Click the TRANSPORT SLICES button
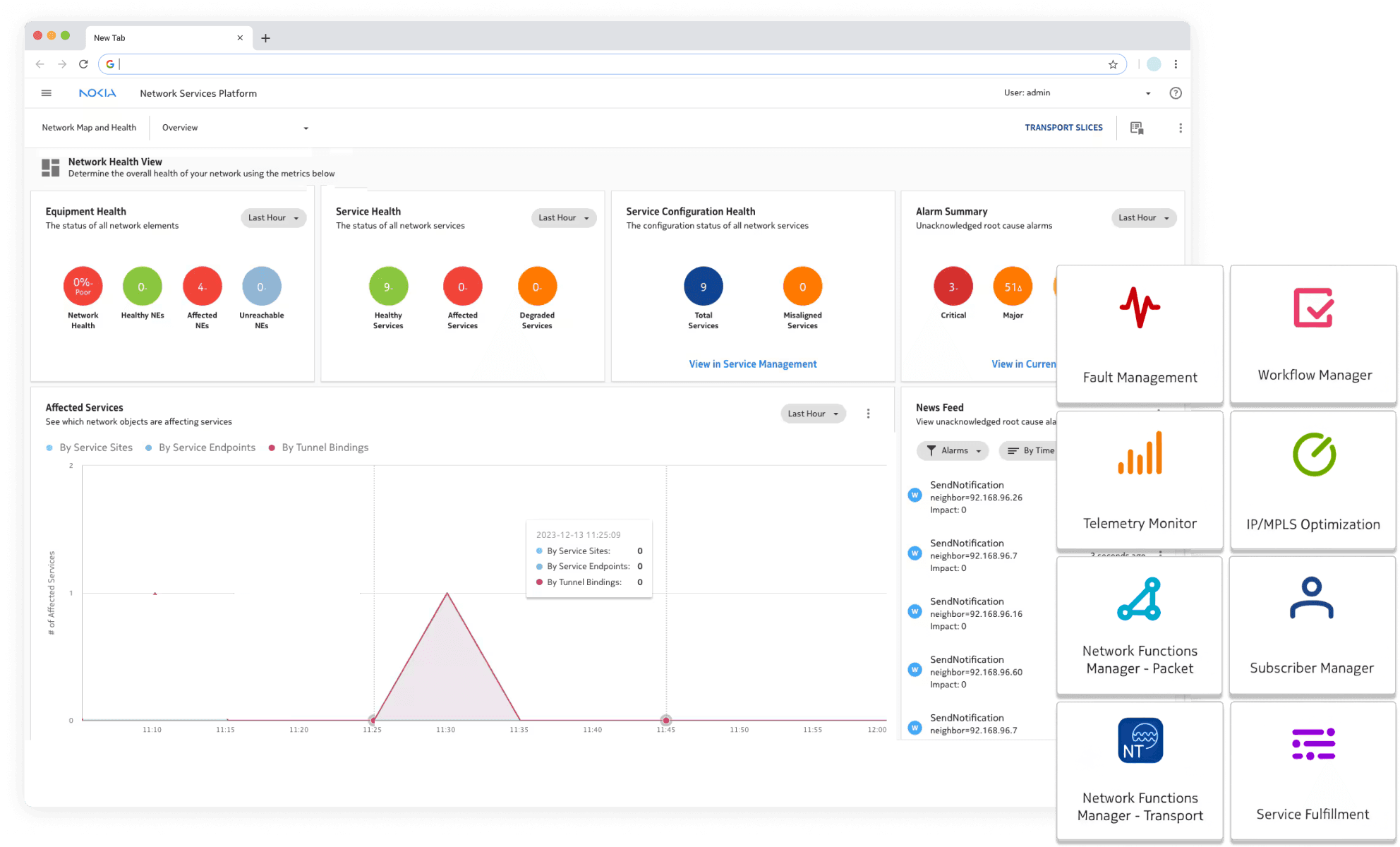1400x847 pixels. (x=1063, y=128)
